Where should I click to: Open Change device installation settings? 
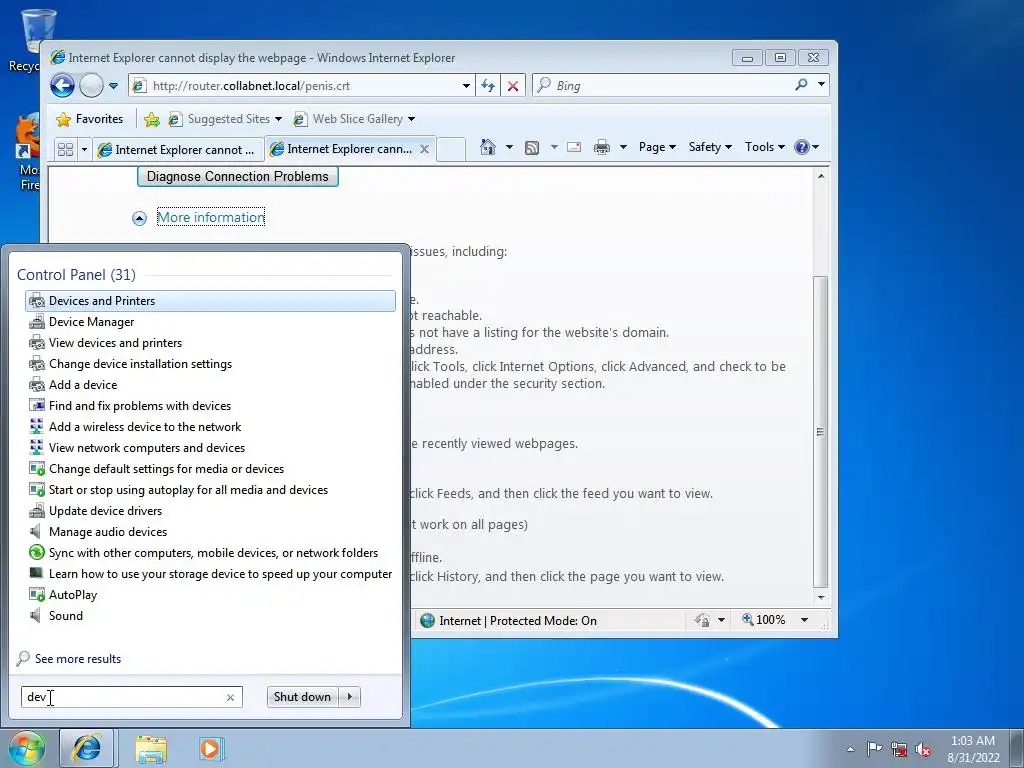click(210, 364)
